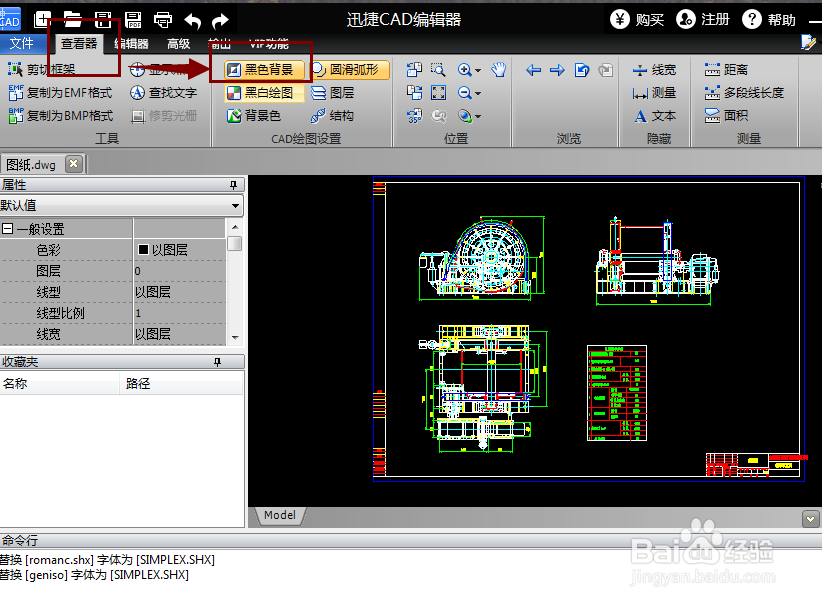Click the undo arrow icon
This screenshot has height=606, width=822.
[x=193, y=21]
